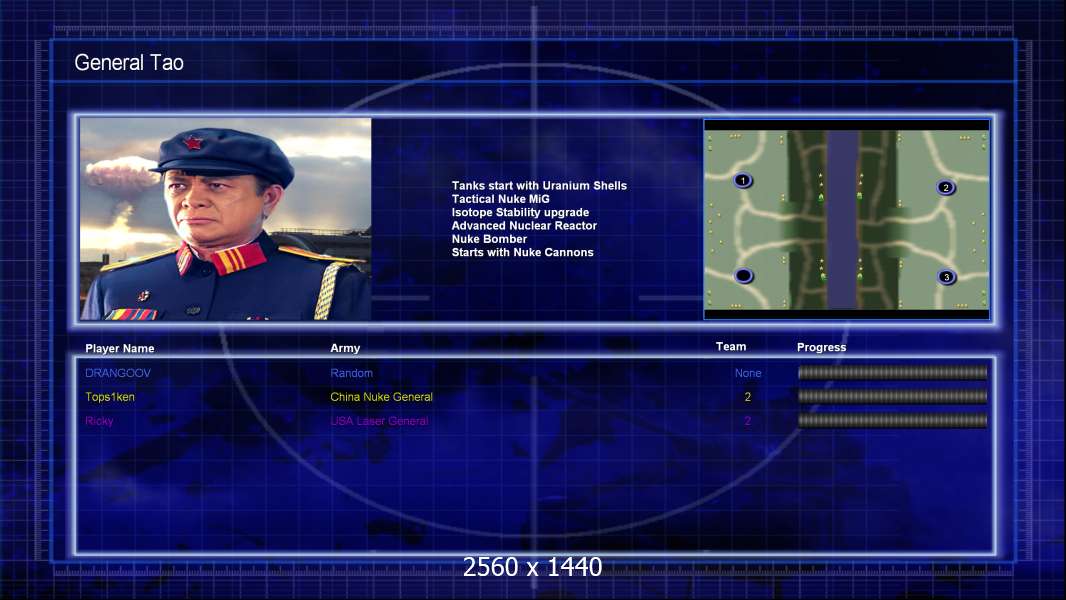Click the China Nuke General army entry
Screen dimensions: 1066x600
(x=381, y=397)
